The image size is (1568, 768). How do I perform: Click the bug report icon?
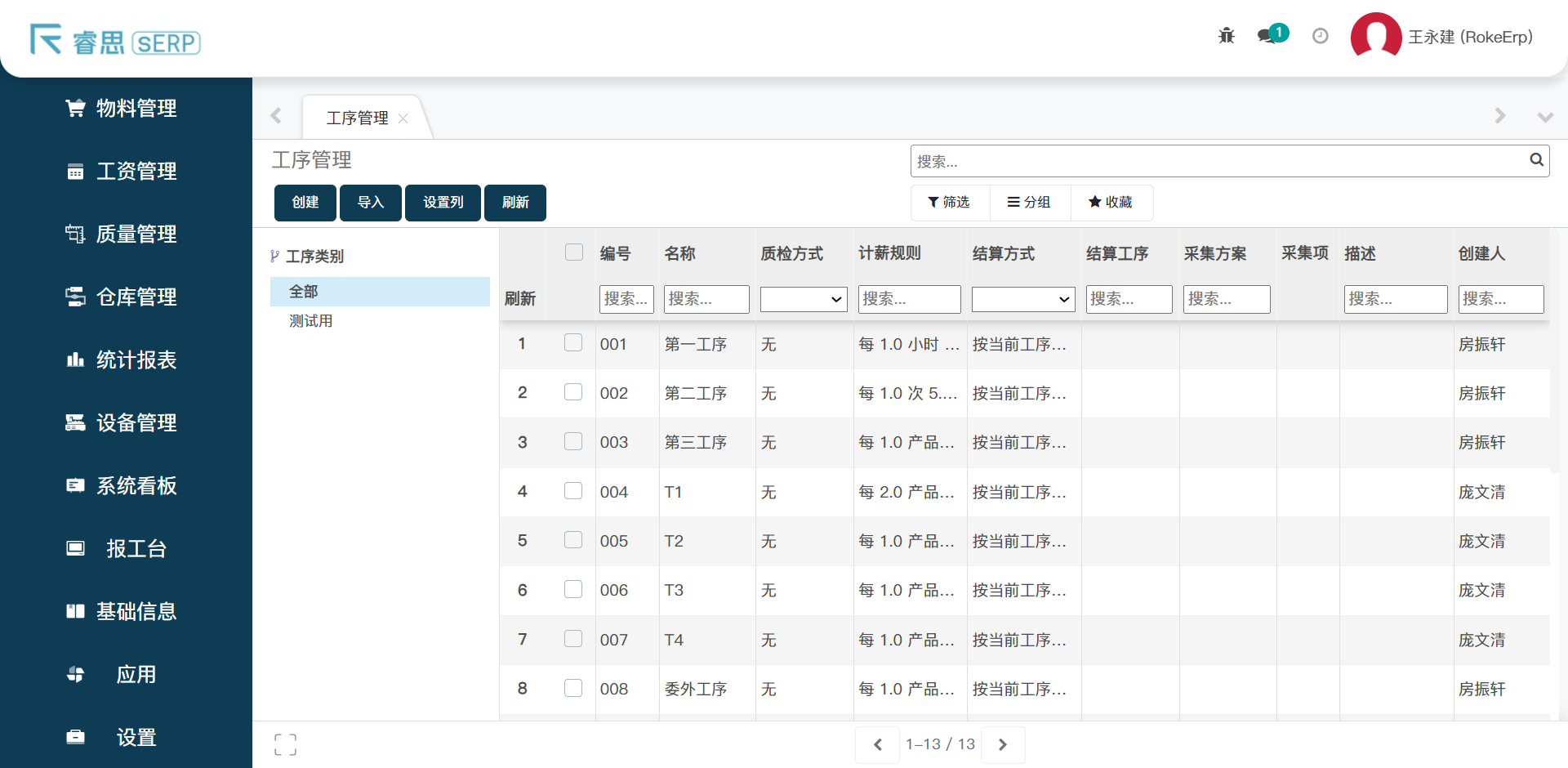[1226, 36]
